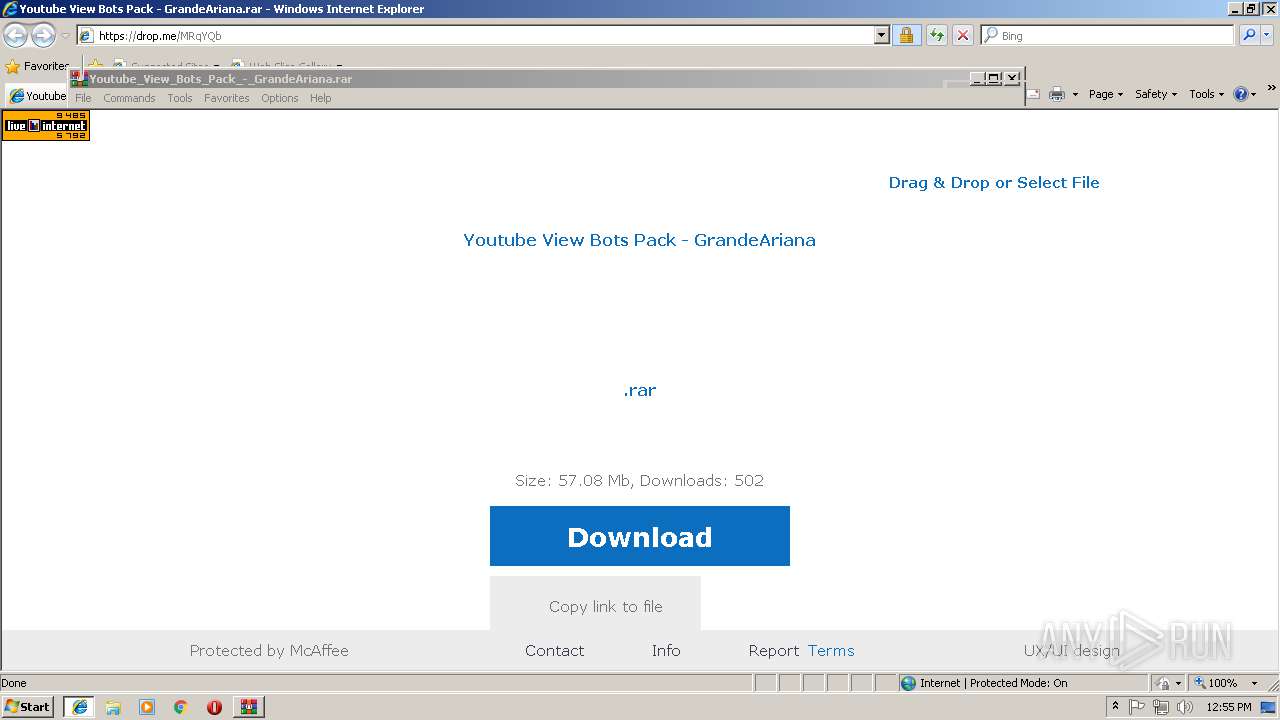Click the printer icon in command bar
Image resolution: width=1280 pixels, height=720 pixels.
pos(1056,94)
